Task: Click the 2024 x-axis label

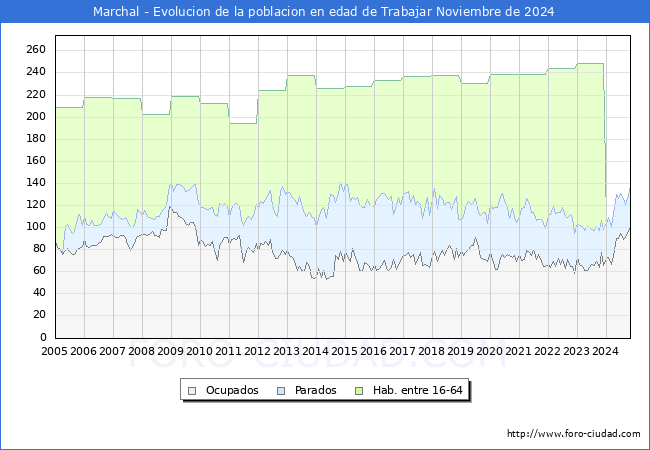Action: (606, 351)
